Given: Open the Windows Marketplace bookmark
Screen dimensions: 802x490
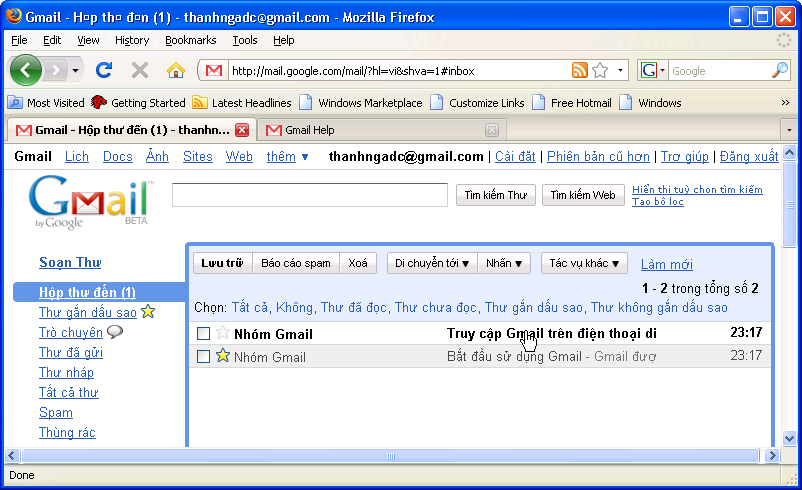Looking at the screenshot, I should pos(361,103).
